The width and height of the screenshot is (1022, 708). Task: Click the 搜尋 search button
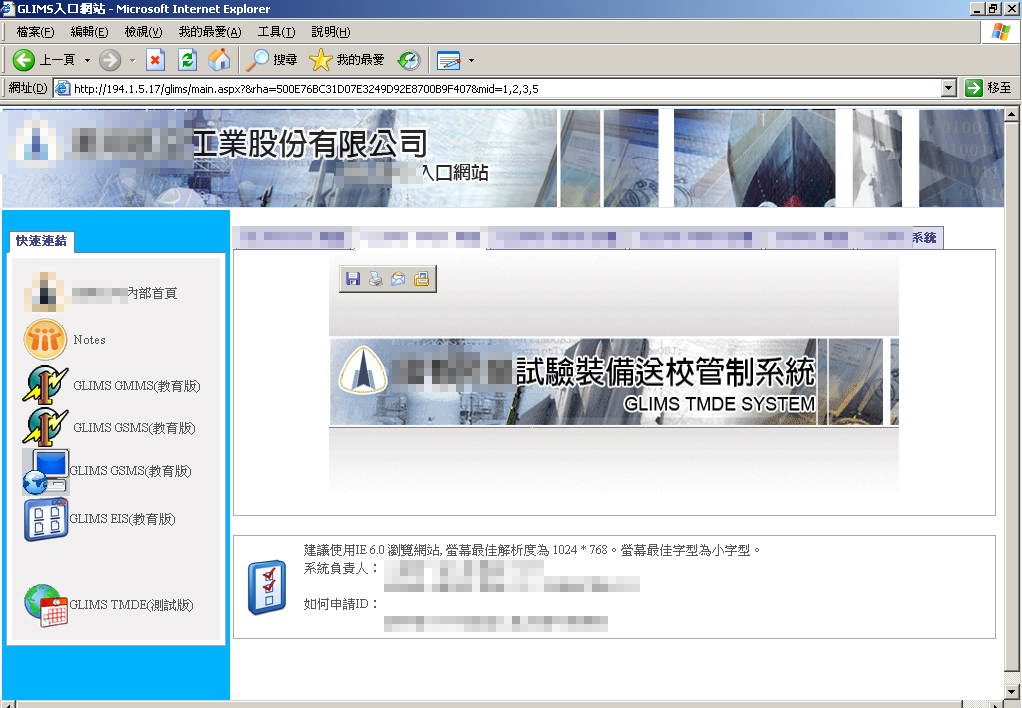pyautogui.click(x=273, y=60)
